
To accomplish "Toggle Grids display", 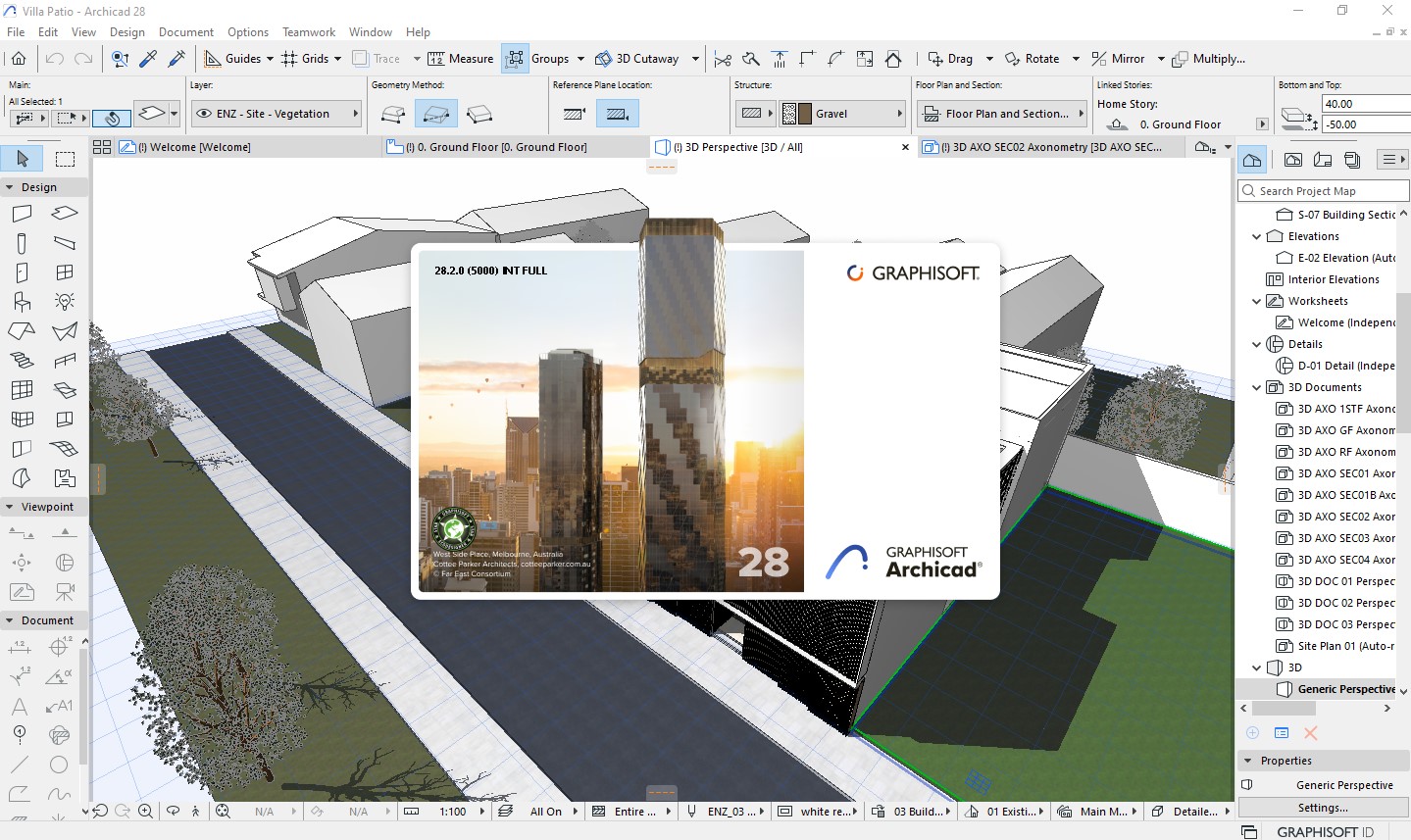I will coord(305,59).
